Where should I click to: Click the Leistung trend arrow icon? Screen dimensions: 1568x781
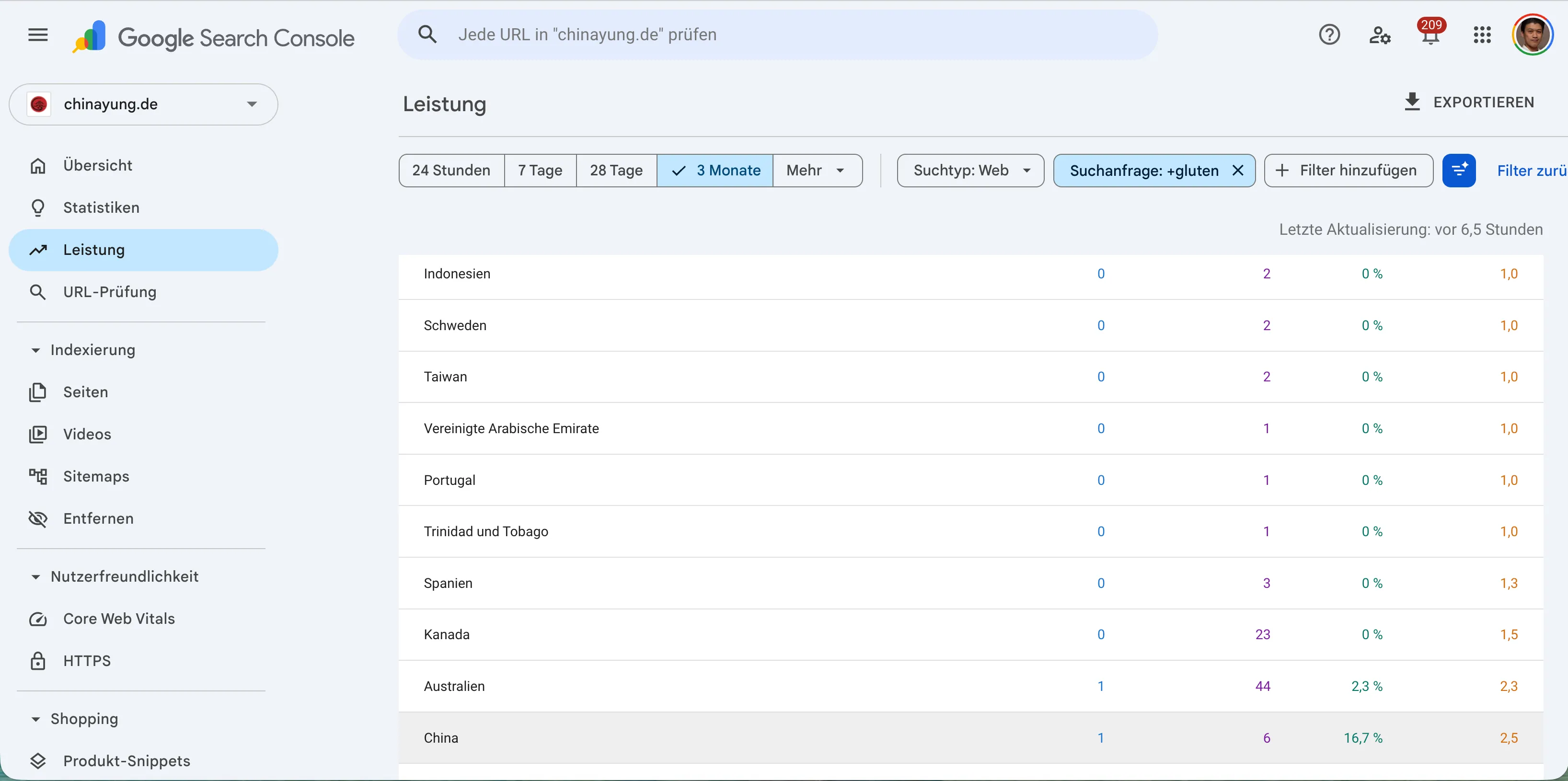pos(38,250)
